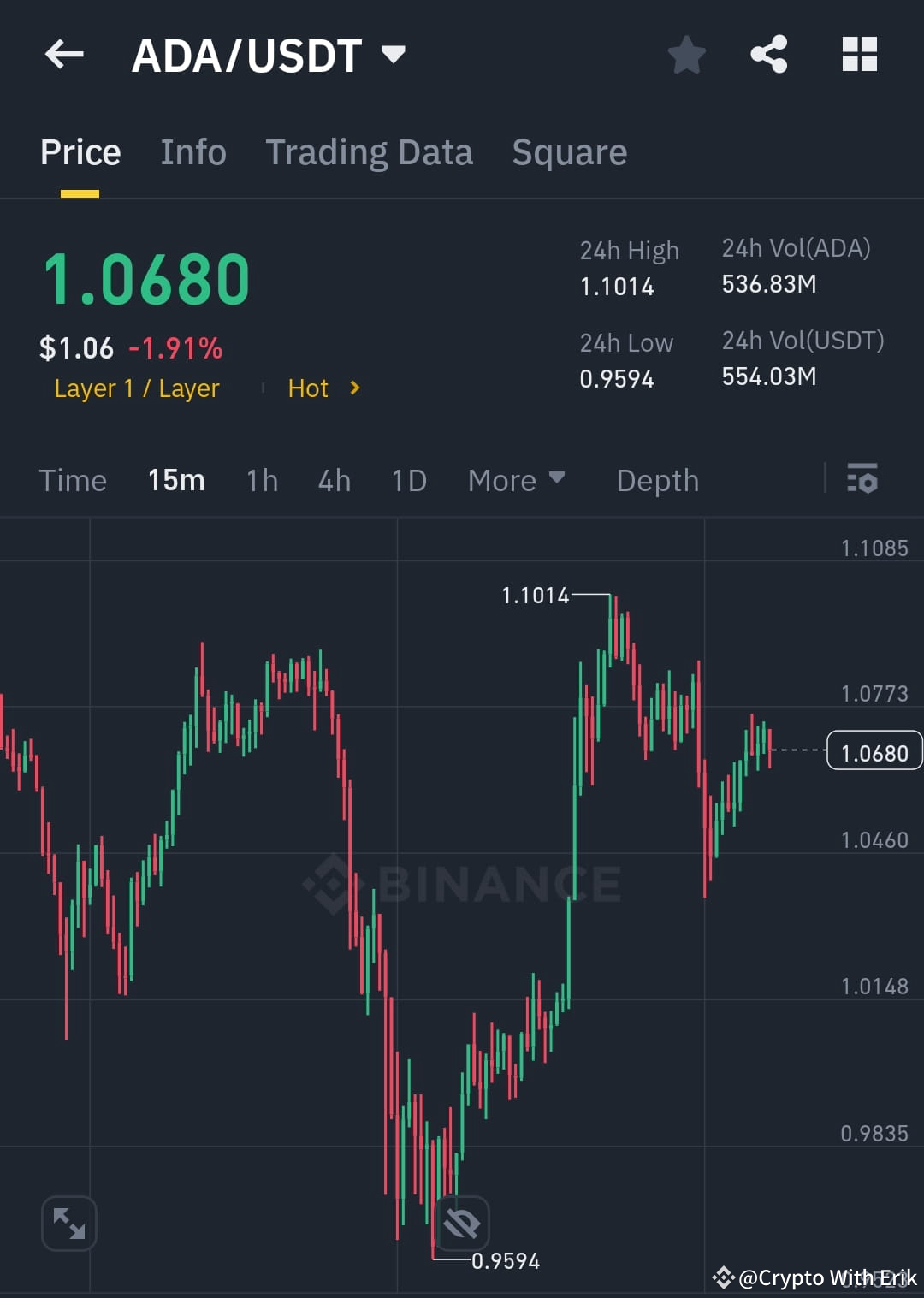
Task: Toggle the Depth view
Action: (x=657, y=480)
